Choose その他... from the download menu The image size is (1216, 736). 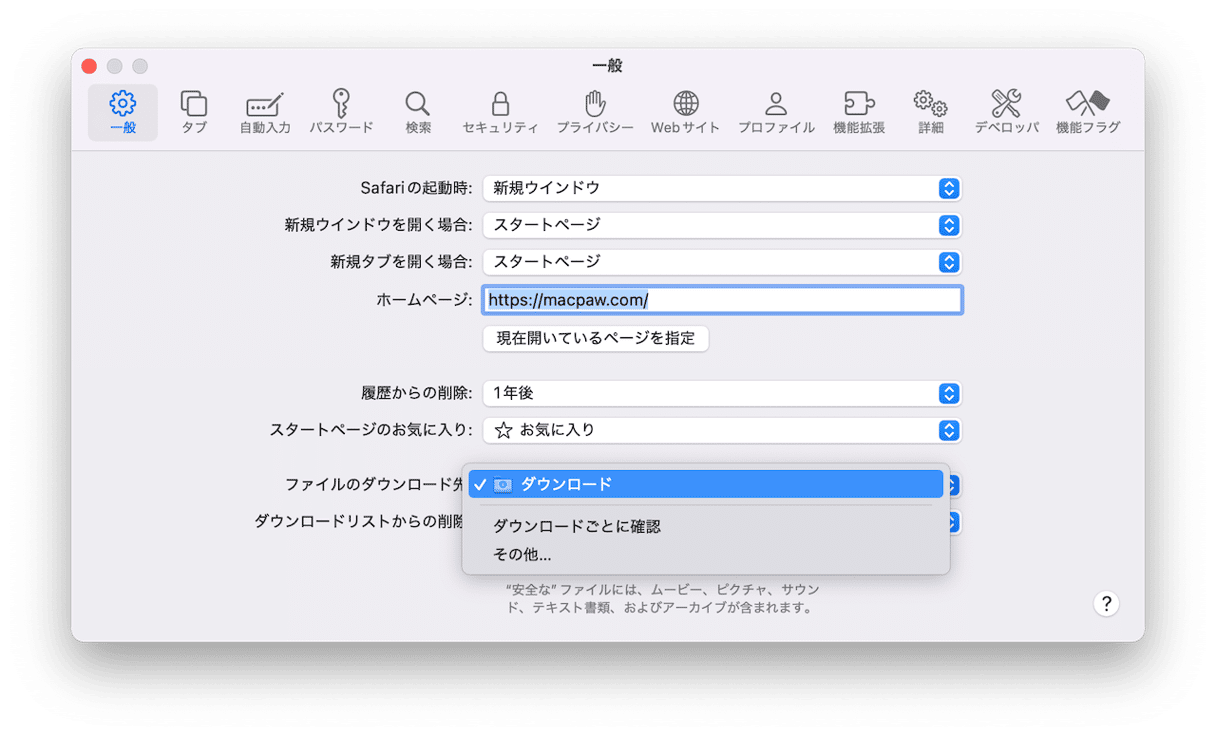[522, 554]
